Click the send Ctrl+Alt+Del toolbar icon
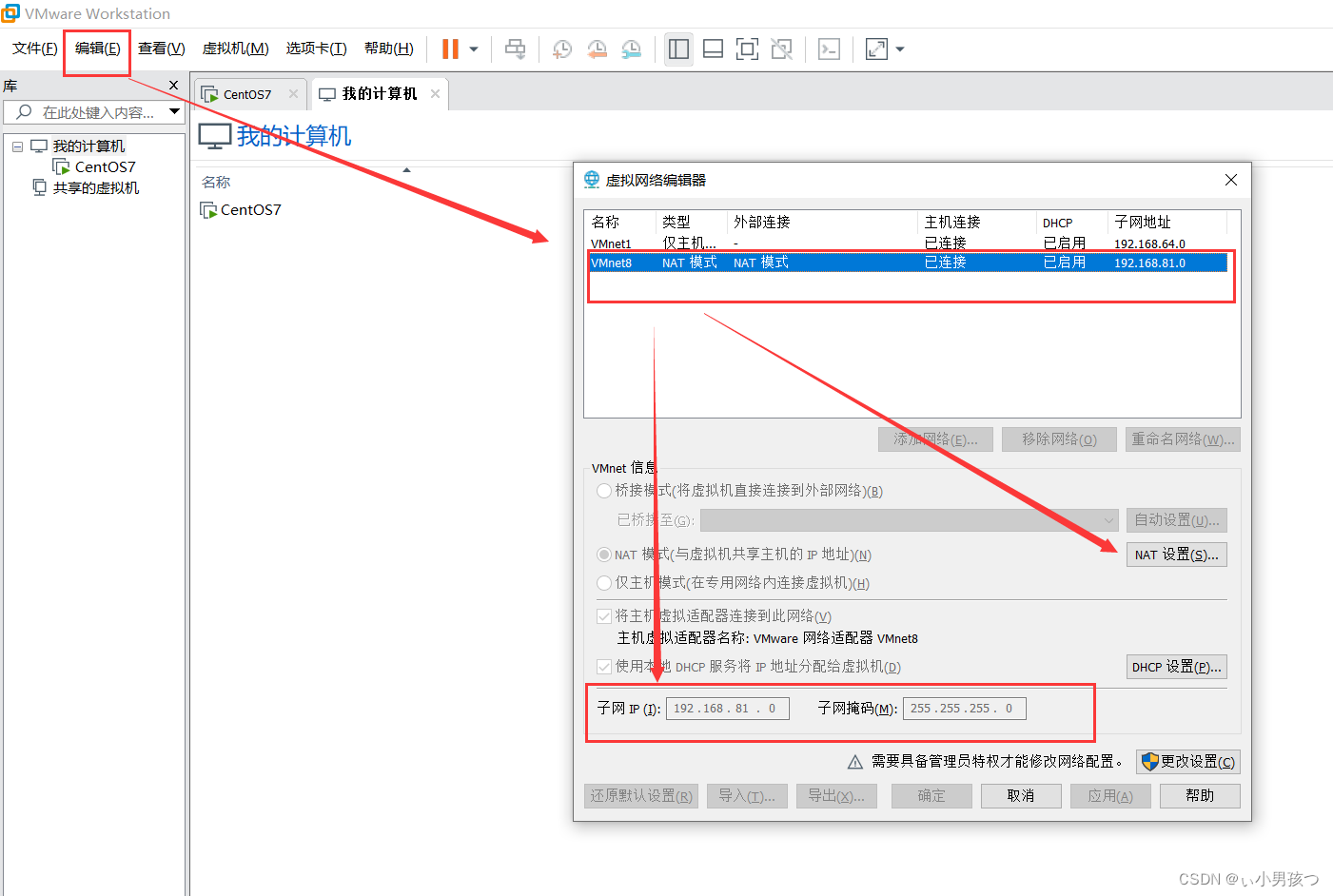 pos(515,49)
